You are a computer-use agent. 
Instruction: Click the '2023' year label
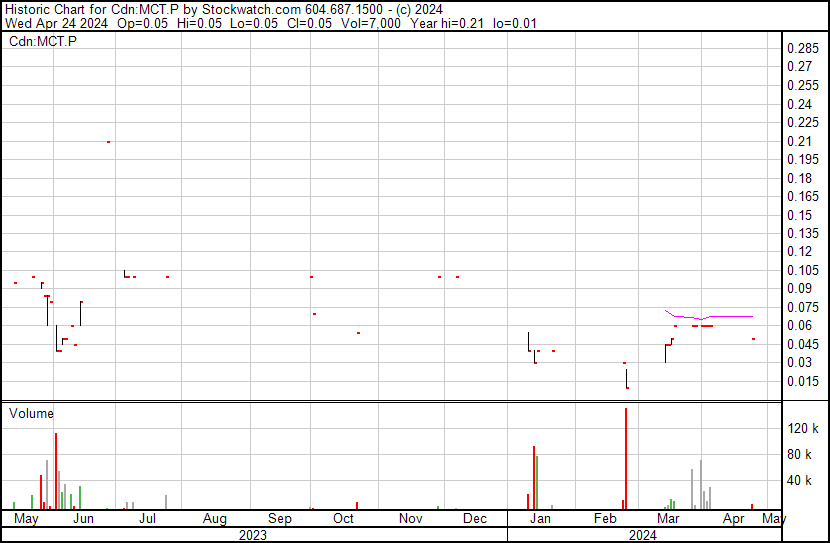point(252,535)
